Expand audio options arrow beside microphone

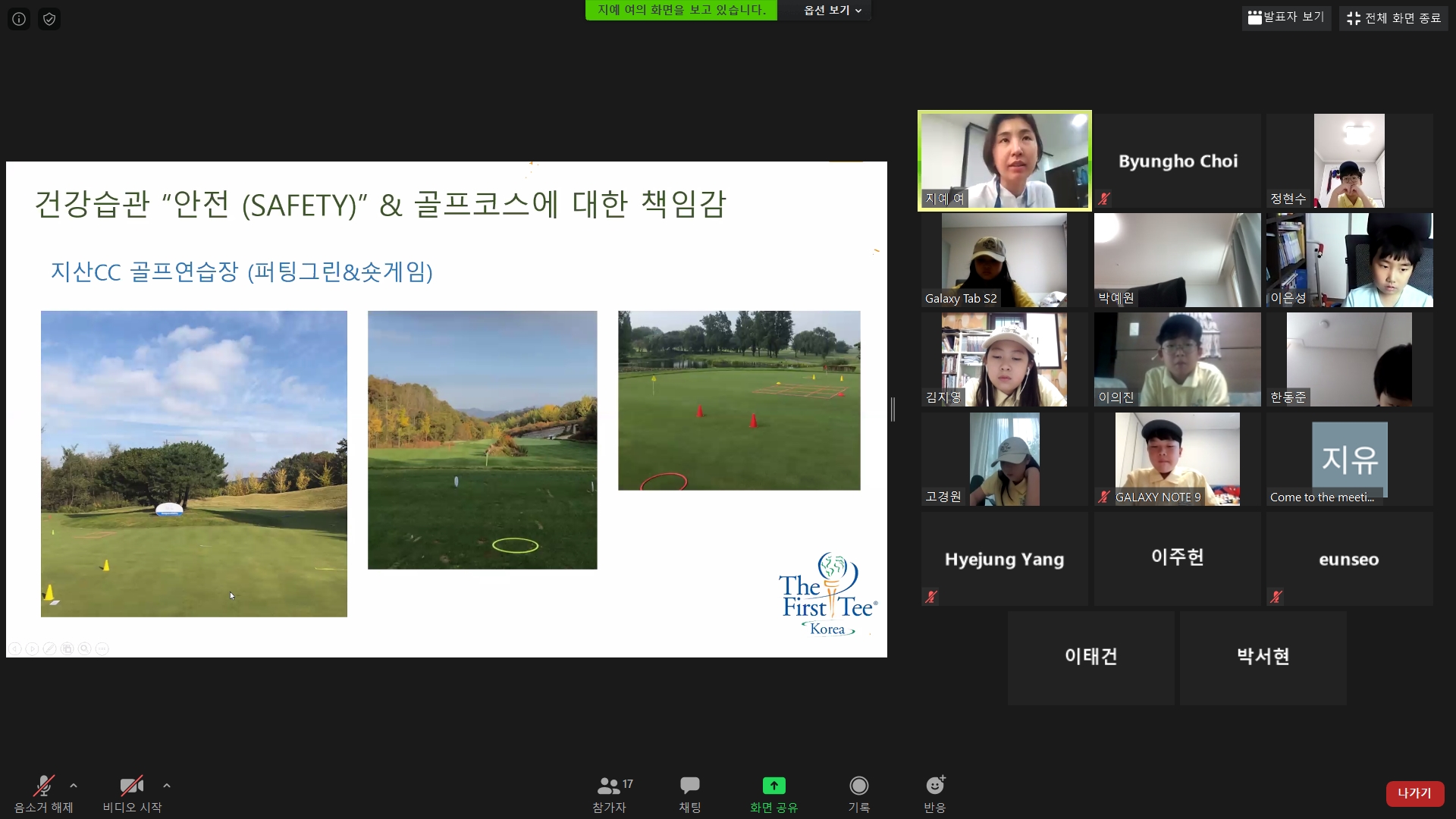(x=74, y=786)
